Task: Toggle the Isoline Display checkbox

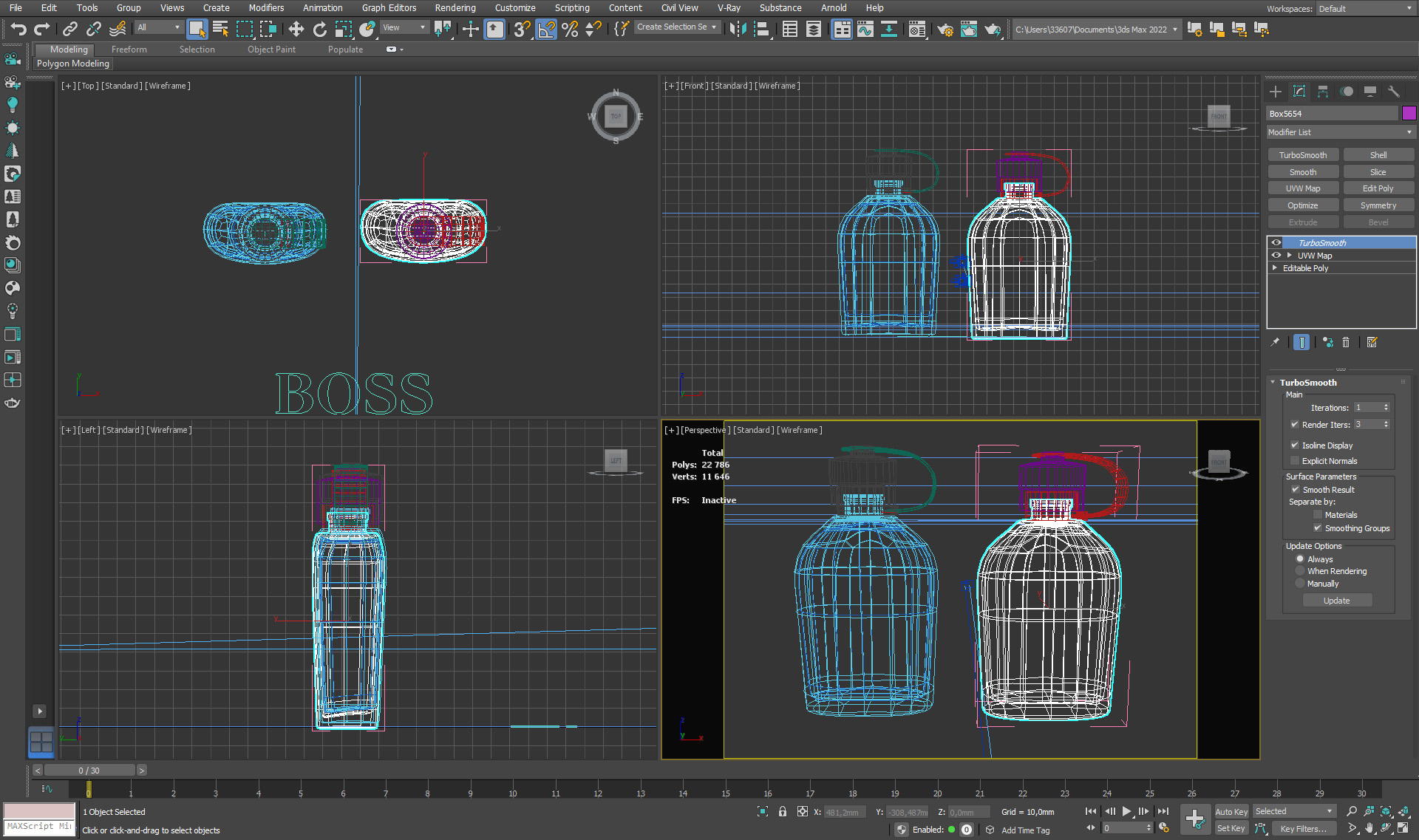Action: [1295, 445]
